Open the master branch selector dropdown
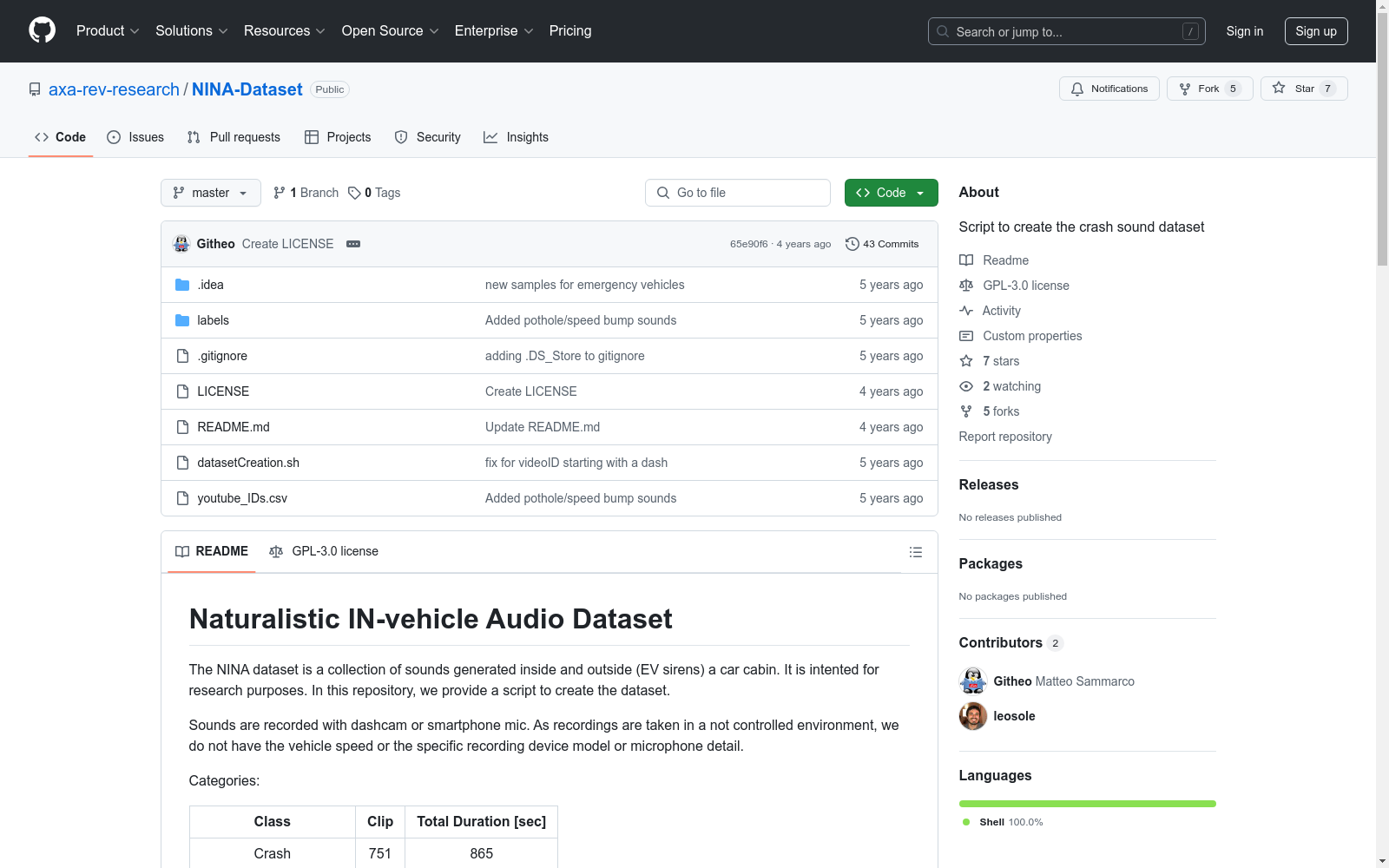The height and width of the screenshot is (868, 1389). click(211, 193)
